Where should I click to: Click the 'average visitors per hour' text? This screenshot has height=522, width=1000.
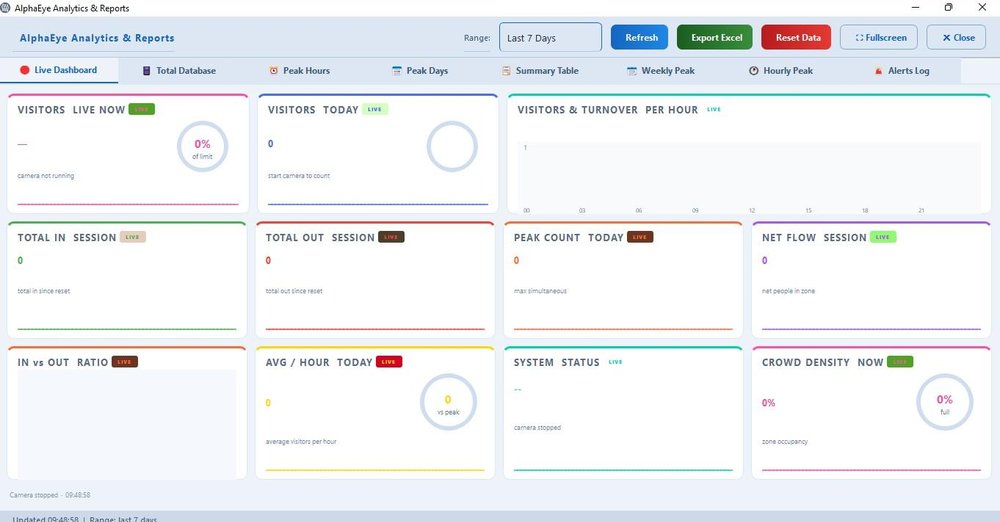point(301,442)
